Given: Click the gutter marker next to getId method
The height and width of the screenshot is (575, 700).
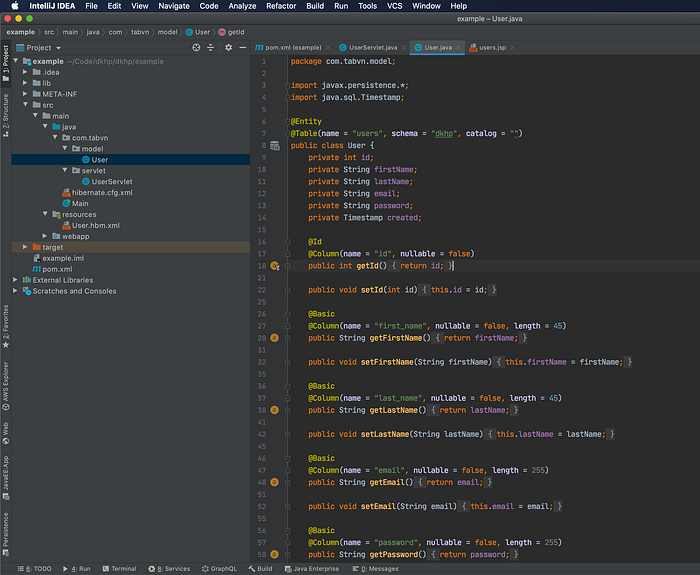Looking at the screenshot, I should point(275,266).
